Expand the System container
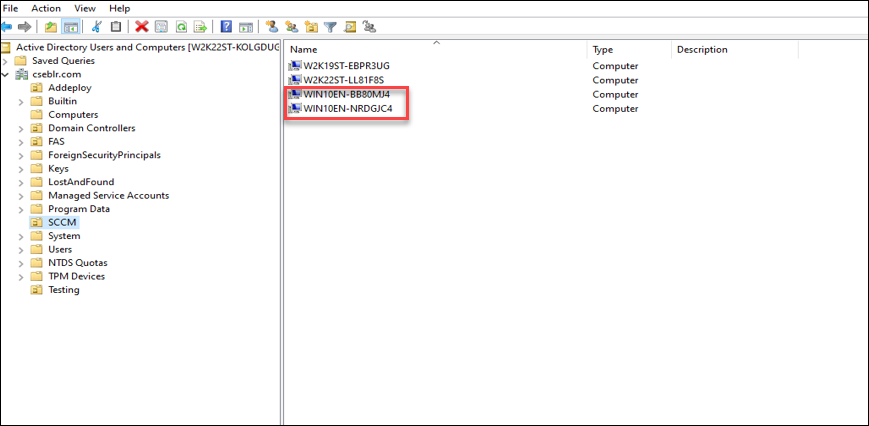Image resolution: width=869 pixels, height=426 pixels. pos(21,236)
